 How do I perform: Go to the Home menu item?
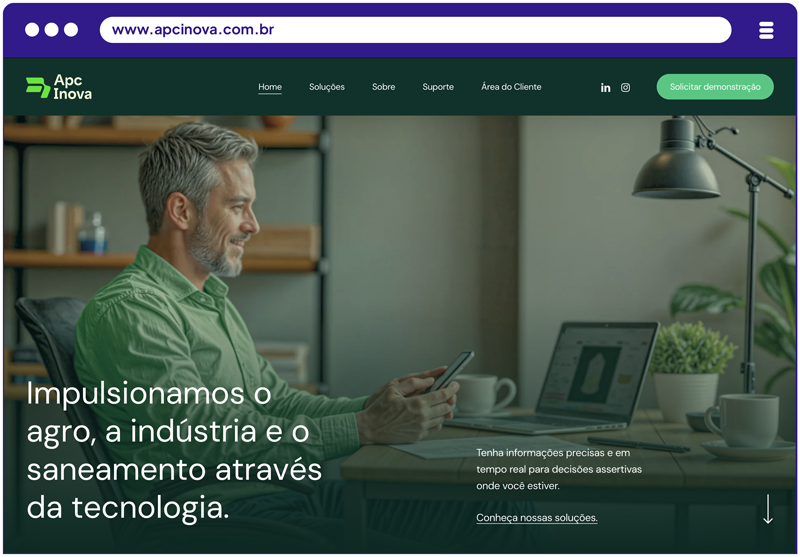(x=270, y=87)
